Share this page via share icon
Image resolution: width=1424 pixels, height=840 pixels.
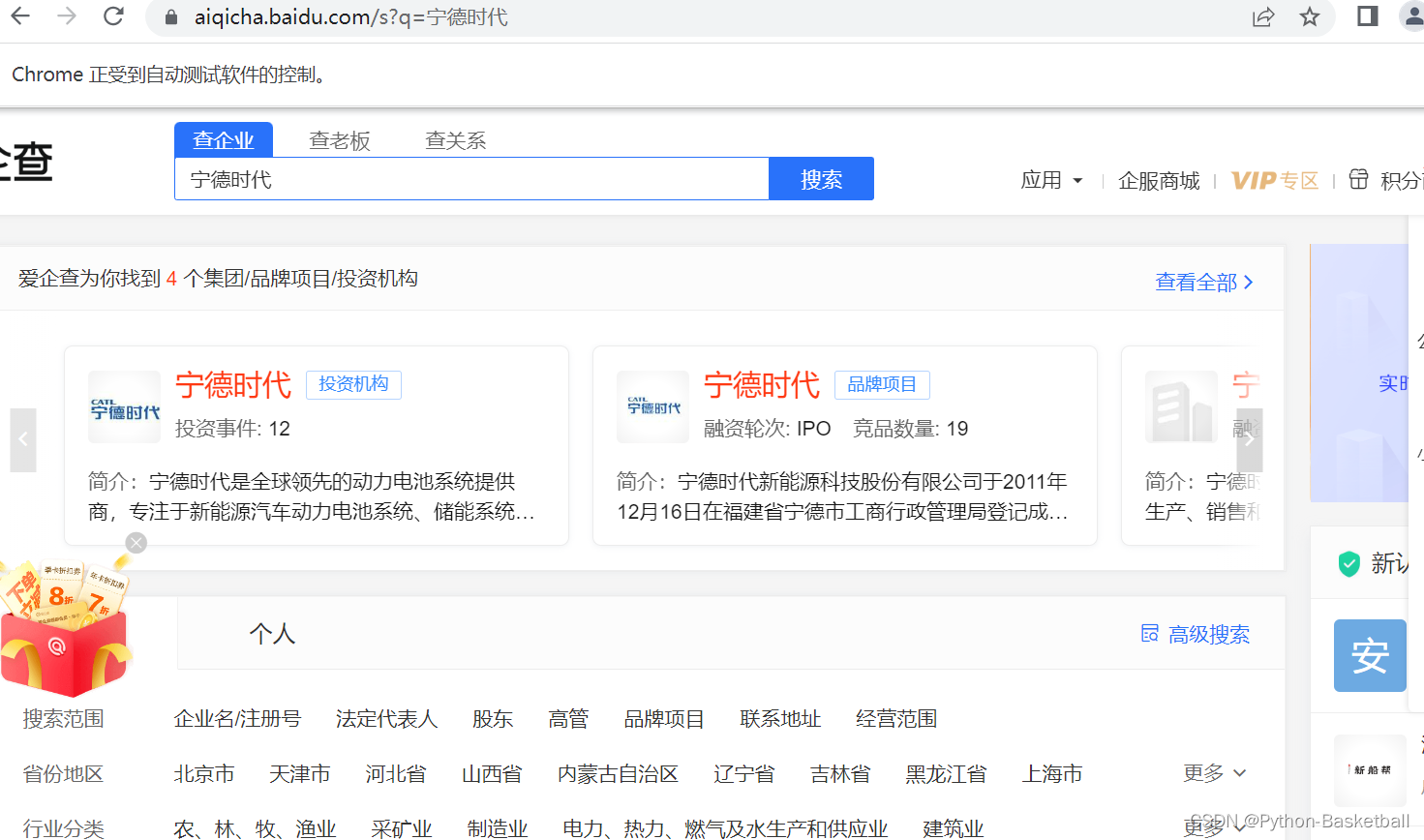tap(1263, 17)
